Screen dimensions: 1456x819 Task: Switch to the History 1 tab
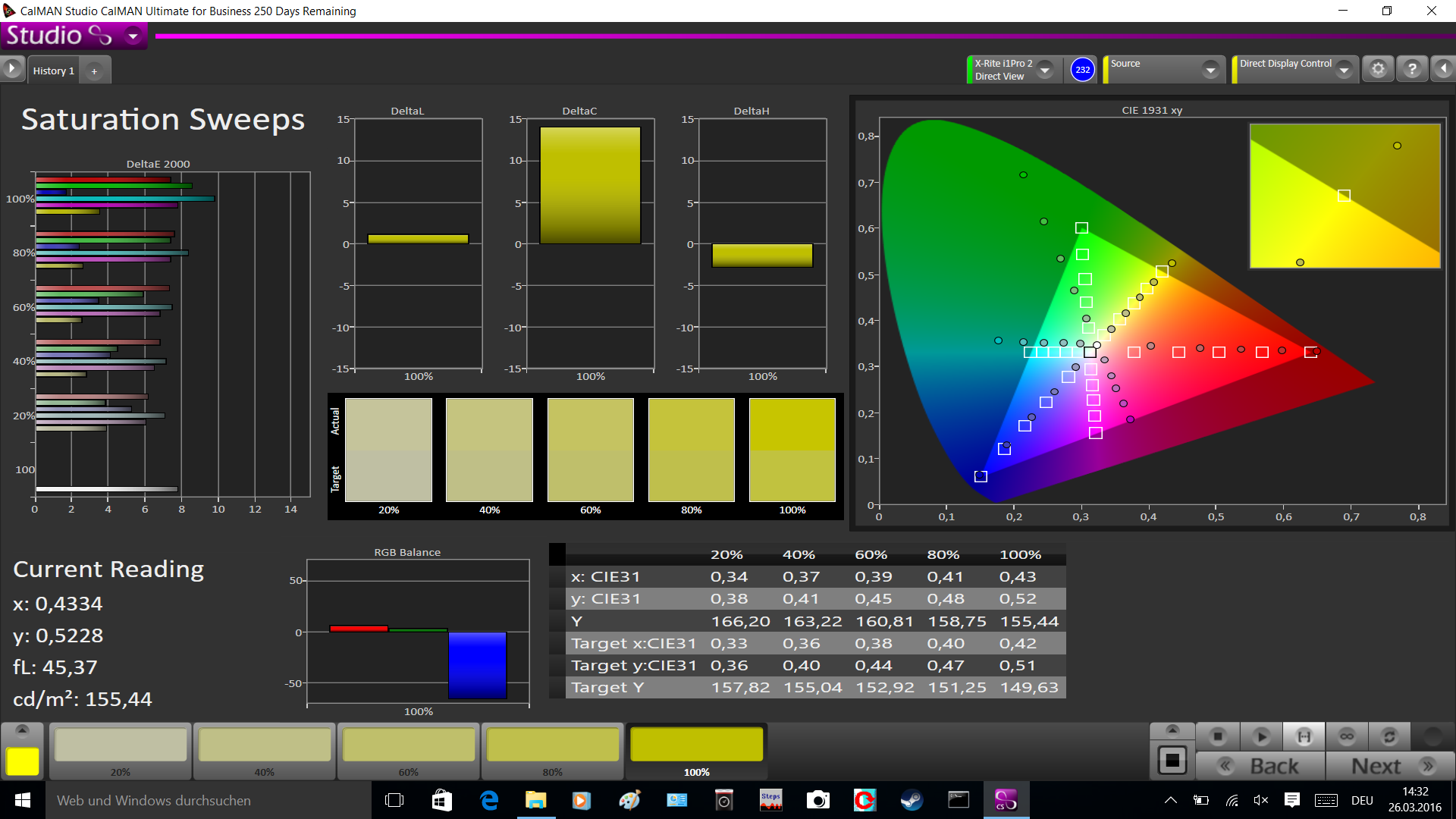pyautogui.click(x=54, y=71)
